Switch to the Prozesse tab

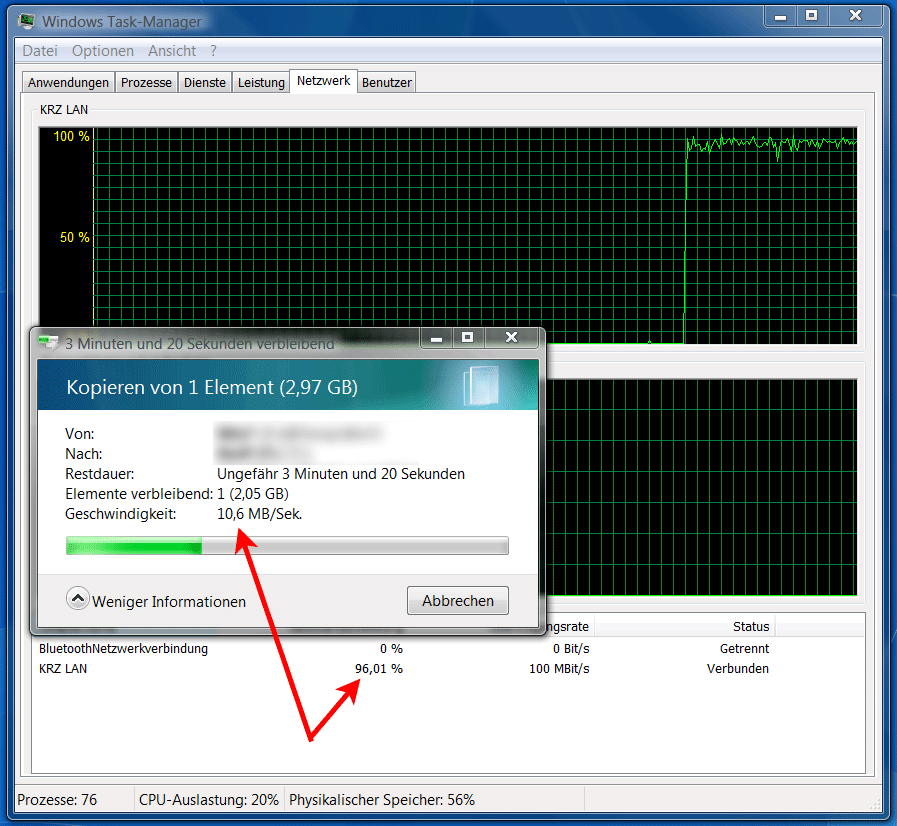tap(147, 83)
